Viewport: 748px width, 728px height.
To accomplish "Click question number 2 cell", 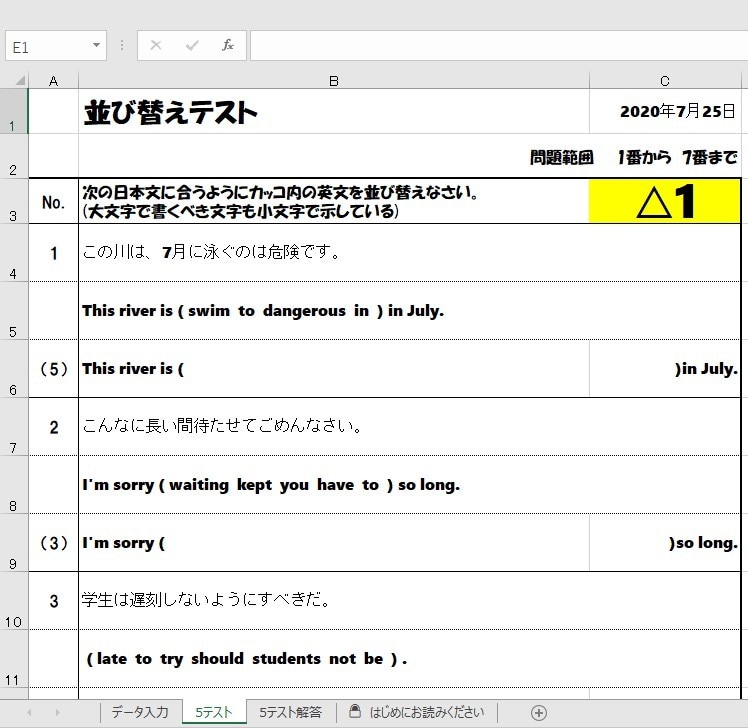I will 53,427.
